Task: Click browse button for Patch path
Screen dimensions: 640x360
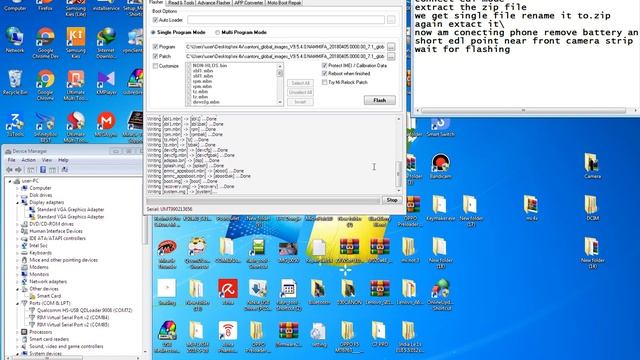Action: tap(391, 56)
